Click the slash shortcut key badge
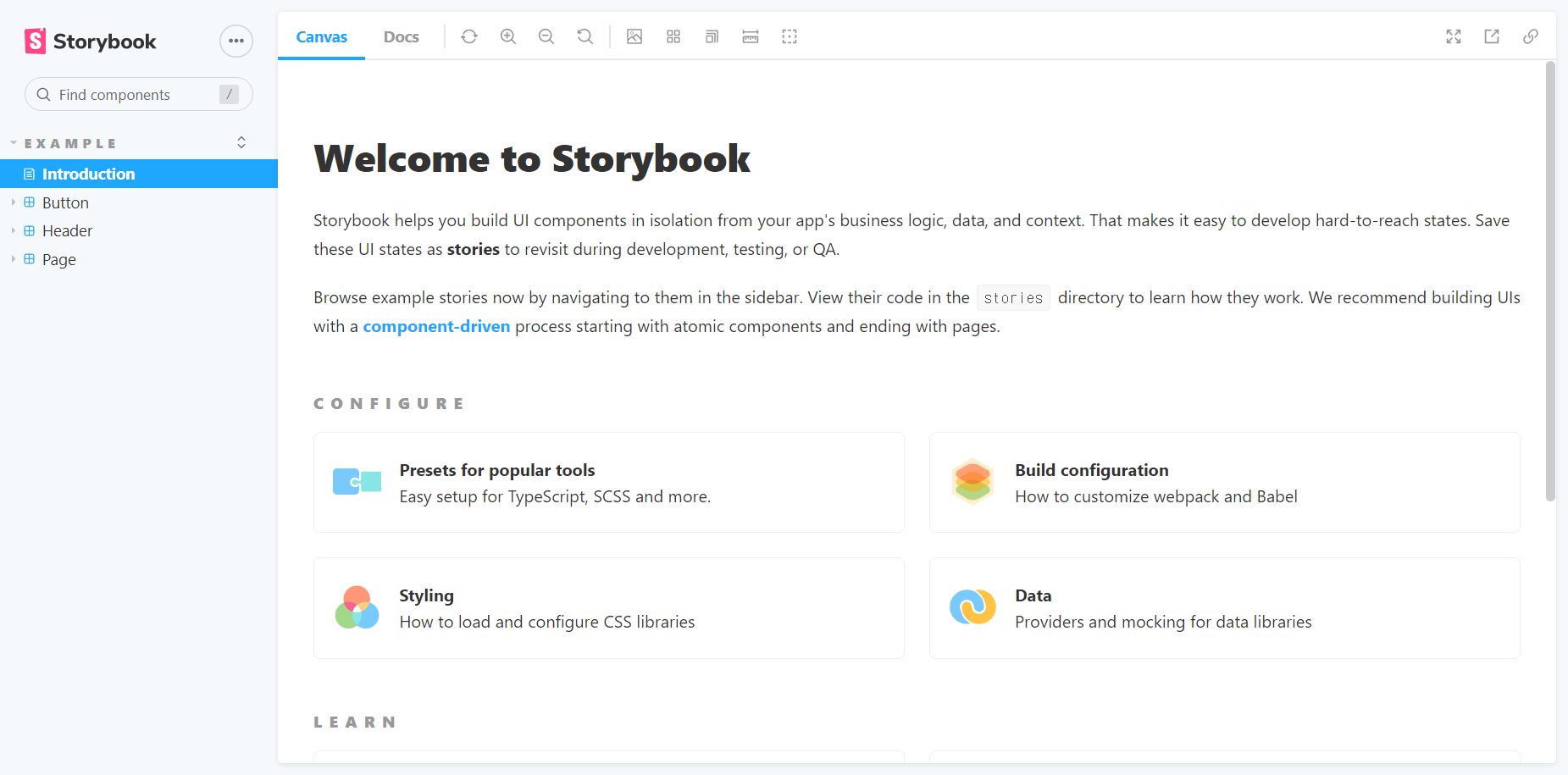The height and width of the screenshot is (775, 1568). (x=229, y=94)
